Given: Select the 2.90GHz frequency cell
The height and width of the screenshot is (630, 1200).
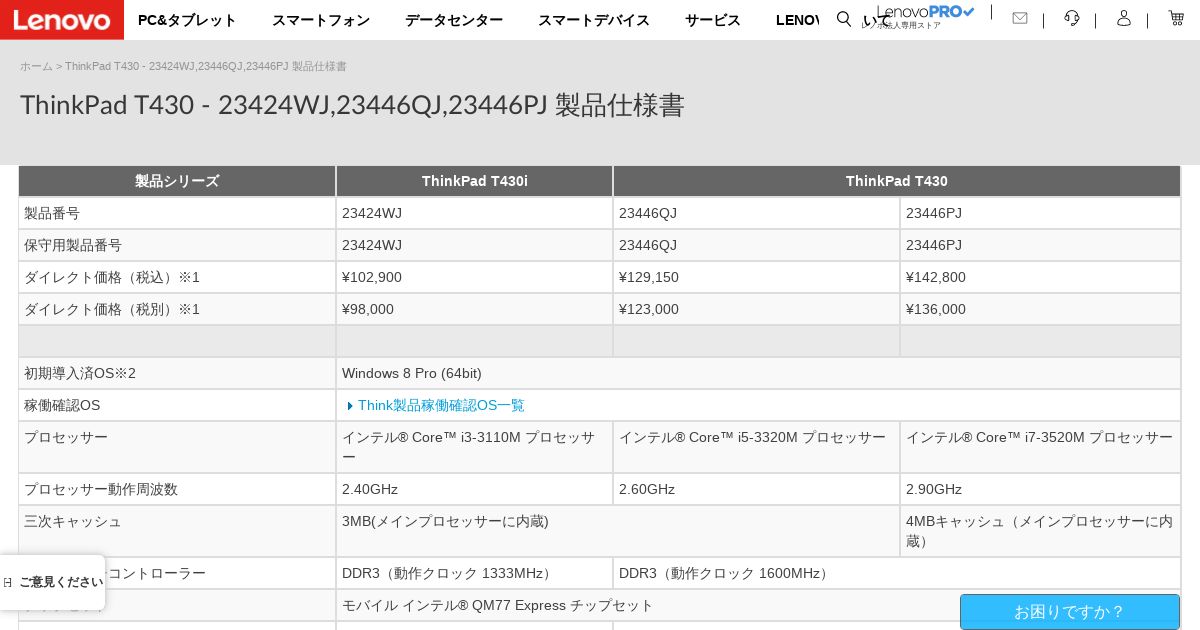Looking at the screenshot, I should coord(1040,489).
